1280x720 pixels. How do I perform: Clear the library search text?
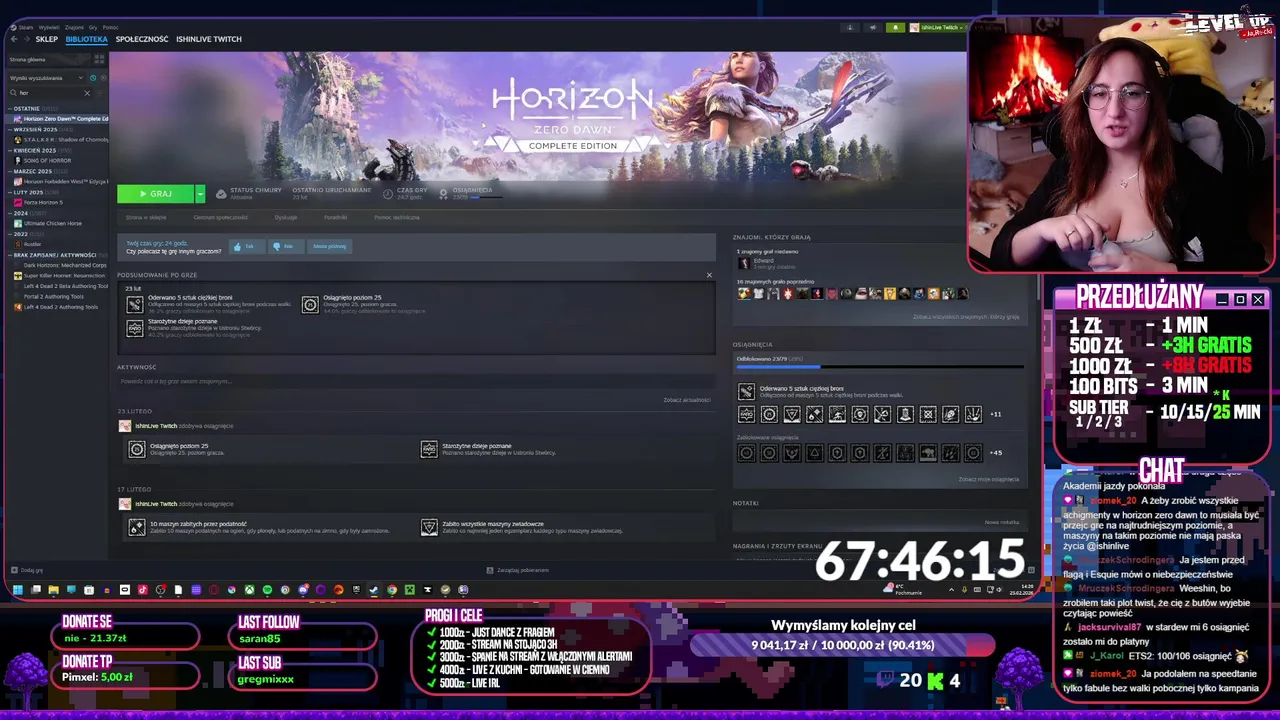pos(87,93)
